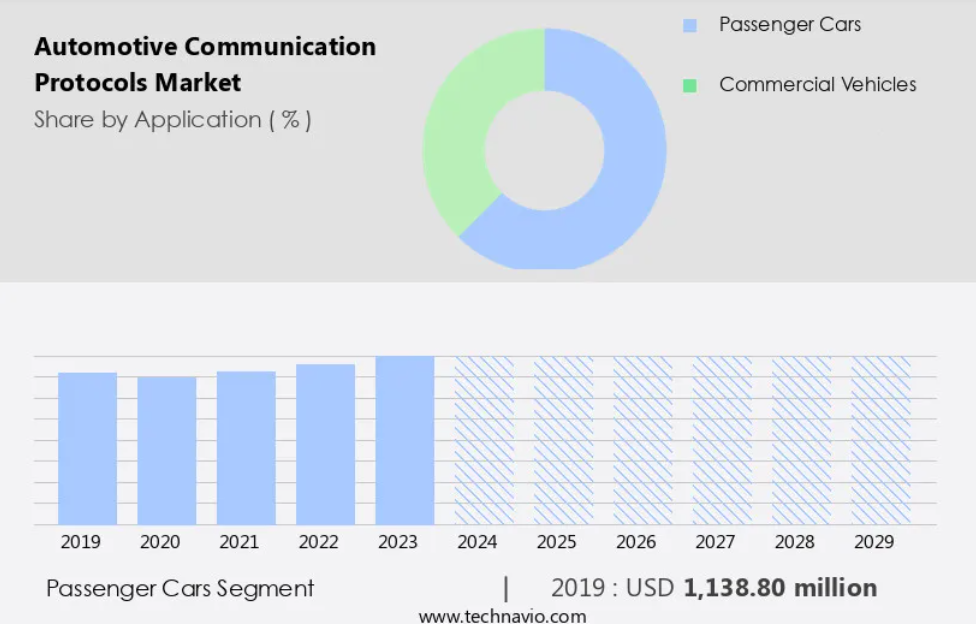The image size is (976, 624).
Task: Open the www.technavio.com link
Action: coord(502,616)
